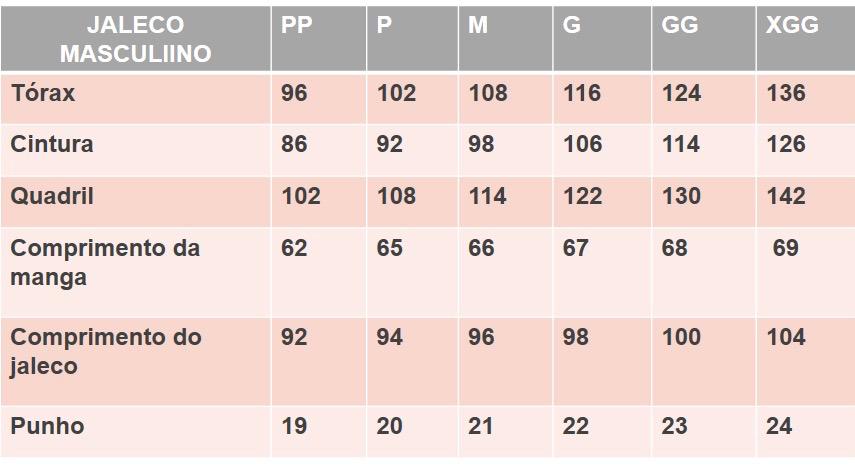Click the Punho row label
This screenshot has width=855, height=474.
pos(47,427)
